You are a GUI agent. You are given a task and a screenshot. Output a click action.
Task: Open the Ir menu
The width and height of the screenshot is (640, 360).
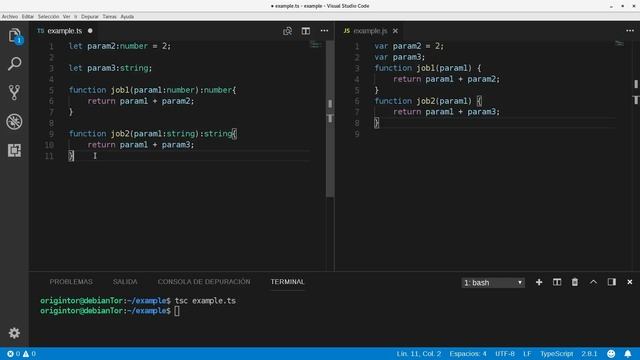click(x=76, y=17)
